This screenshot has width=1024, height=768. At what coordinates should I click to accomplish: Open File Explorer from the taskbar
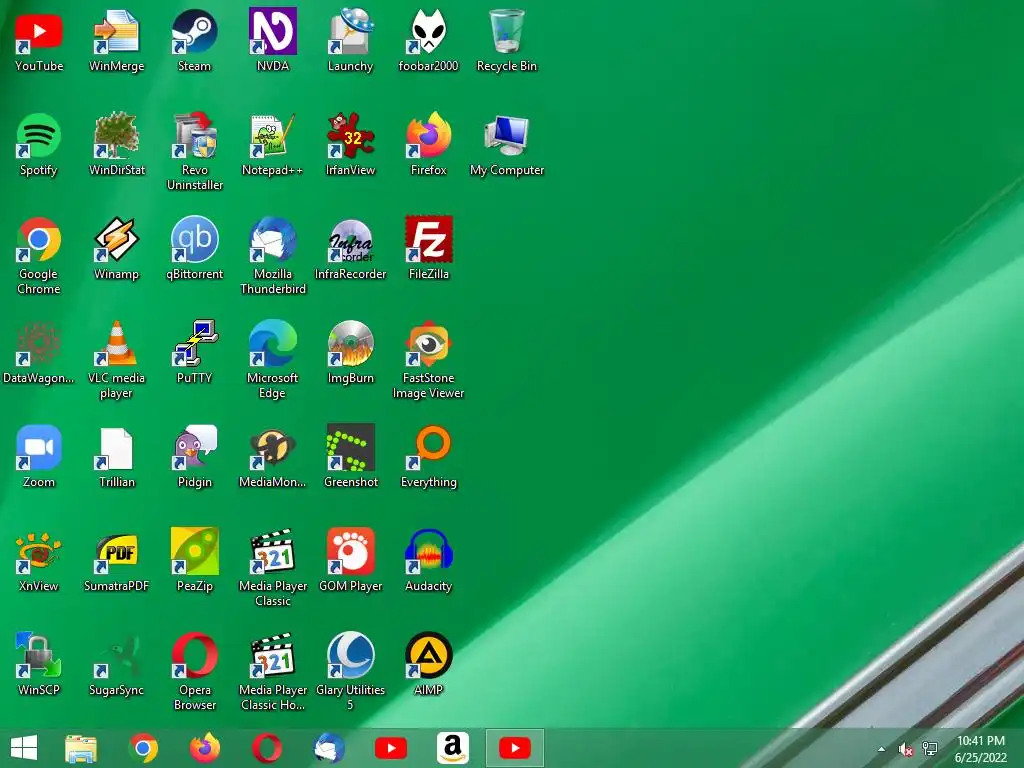81,748
